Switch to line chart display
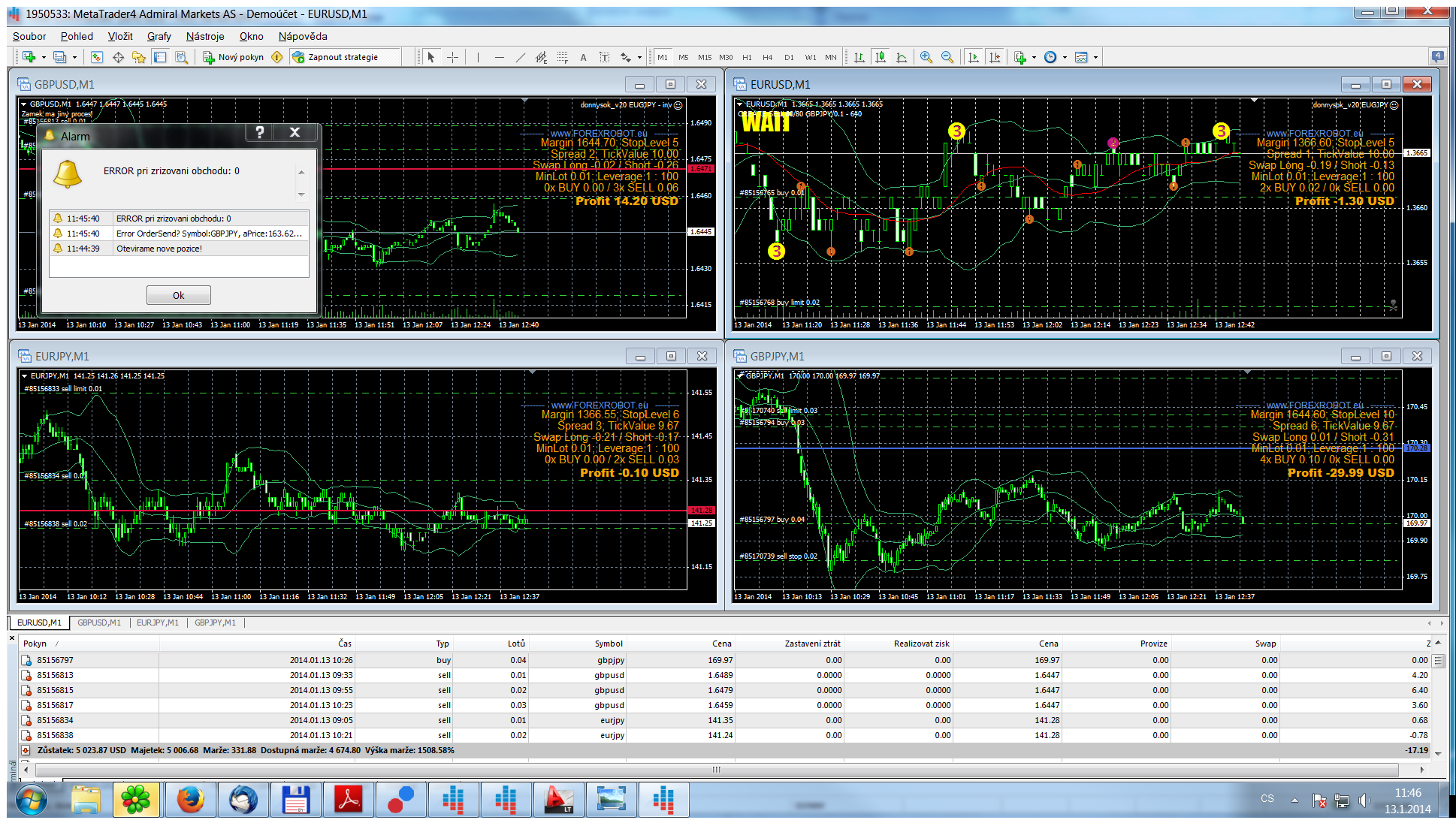The width and height of the screenshot is (1456, 820). 902,57
